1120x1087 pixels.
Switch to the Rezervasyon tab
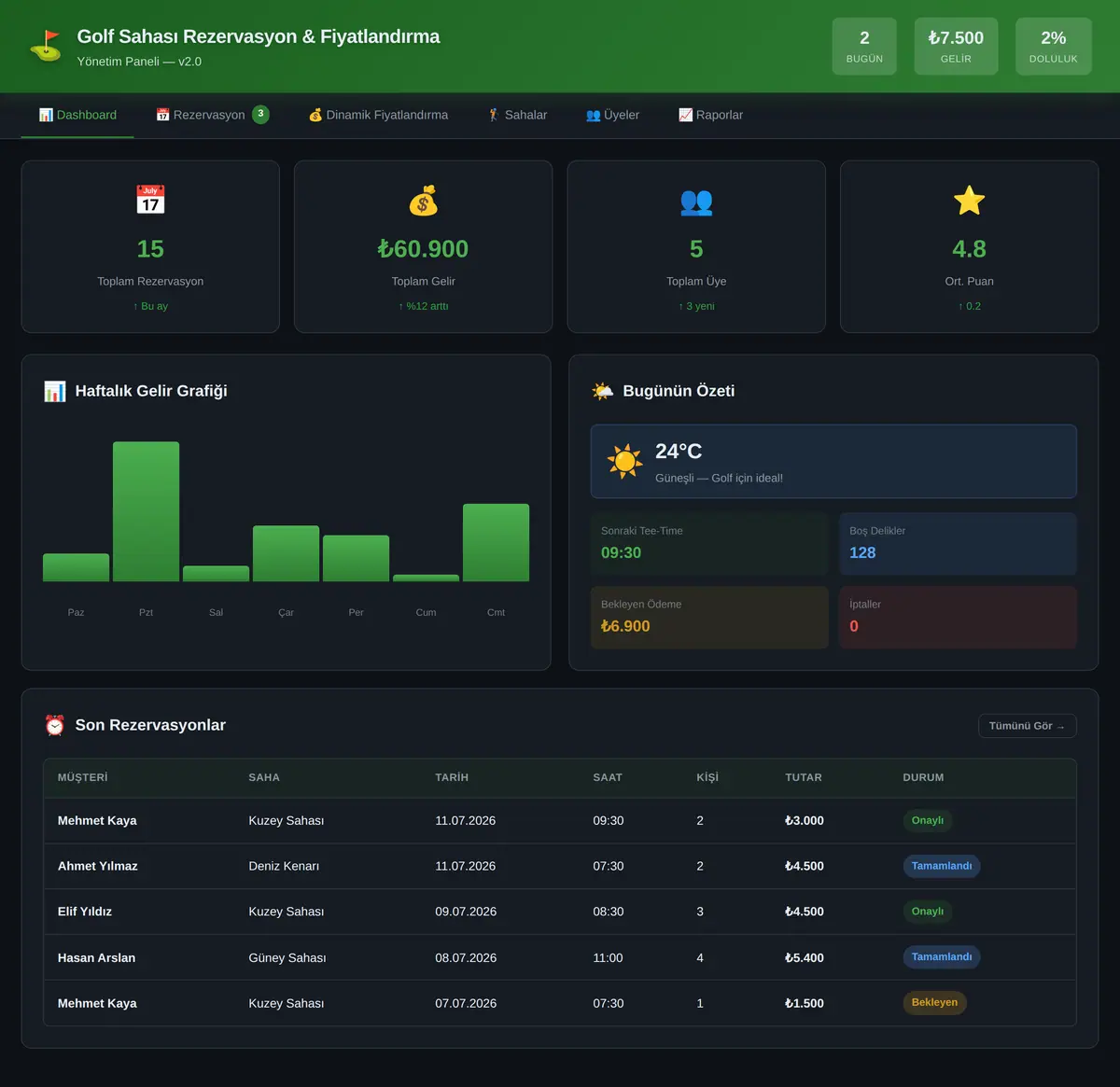coord(212,115)
